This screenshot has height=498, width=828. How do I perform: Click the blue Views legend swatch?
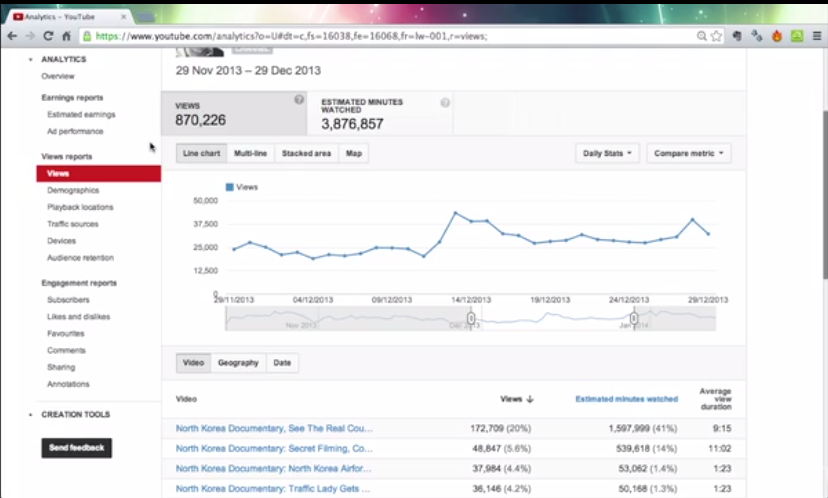click(x=230, y=187)
